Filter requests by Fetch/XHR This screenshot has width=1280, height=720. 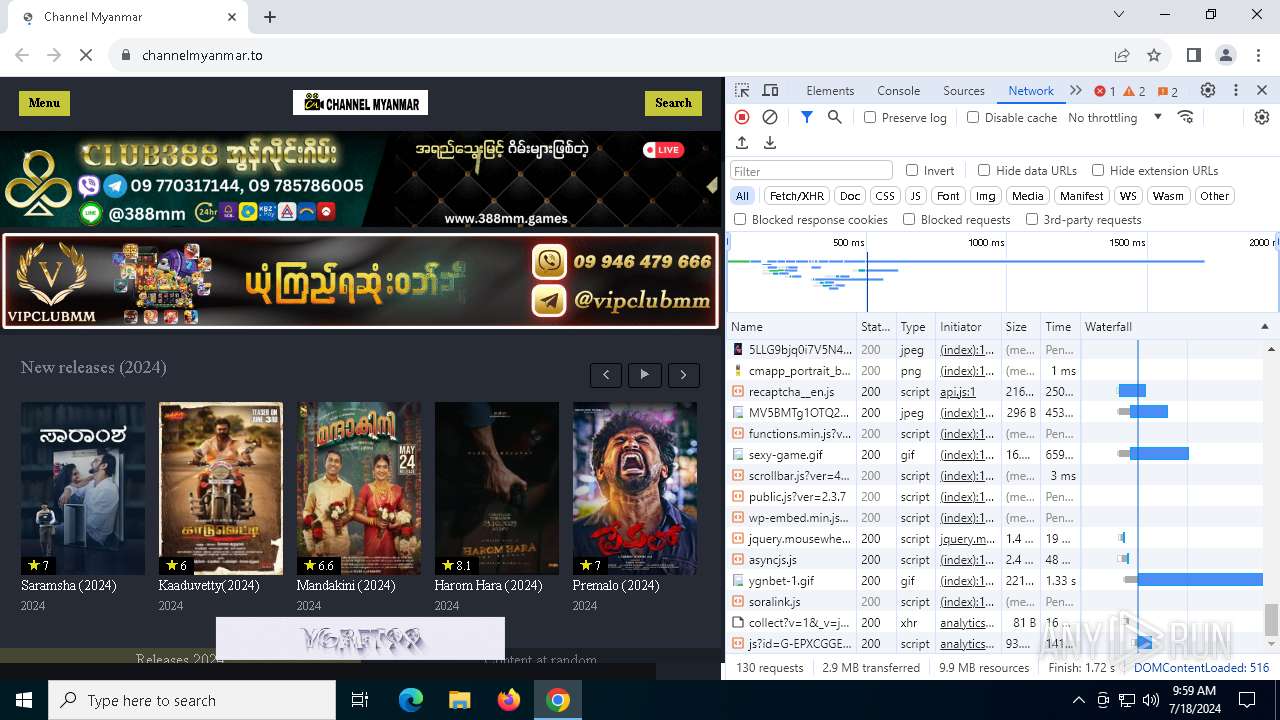tap(797, 196)
